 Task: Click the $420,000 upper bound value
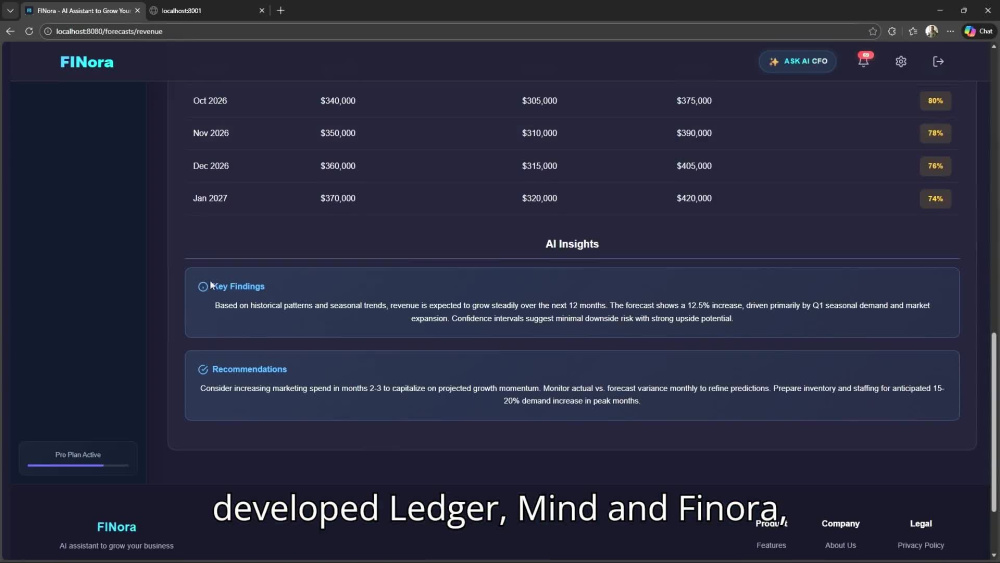click(694, 198)
